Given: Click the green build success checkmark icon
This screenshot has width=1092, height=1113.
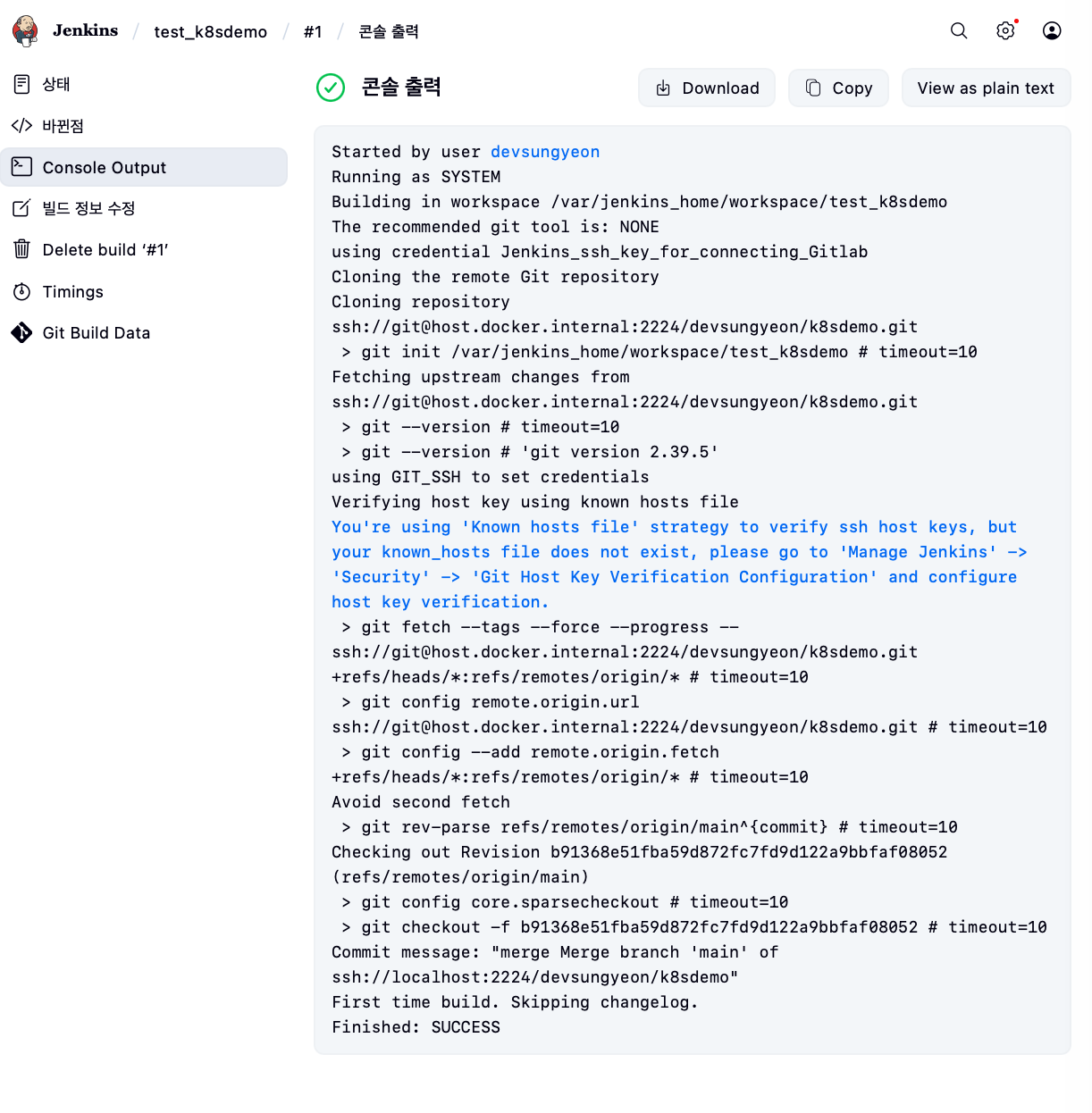Looking at the screenshot, I should [331, 88].
